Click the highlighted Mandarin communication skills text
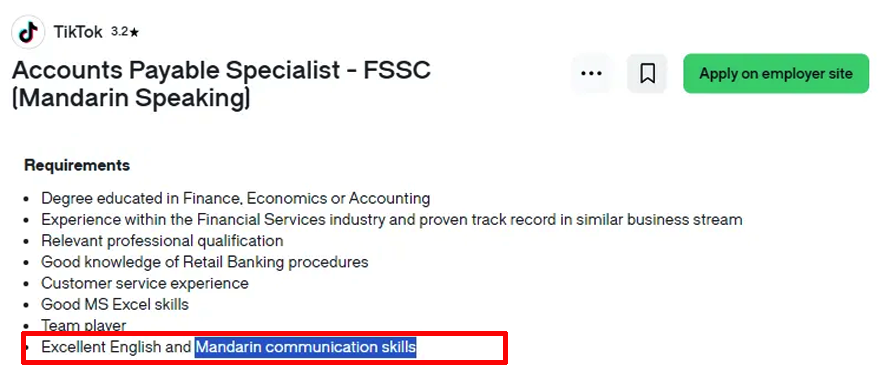Screen dimensions: 887x377 (x=305, y=347)
